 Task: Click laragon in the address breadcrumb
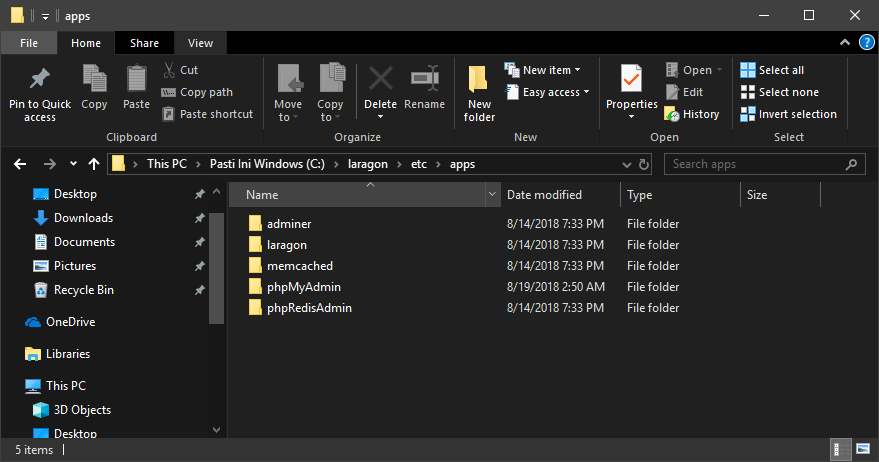368,164
